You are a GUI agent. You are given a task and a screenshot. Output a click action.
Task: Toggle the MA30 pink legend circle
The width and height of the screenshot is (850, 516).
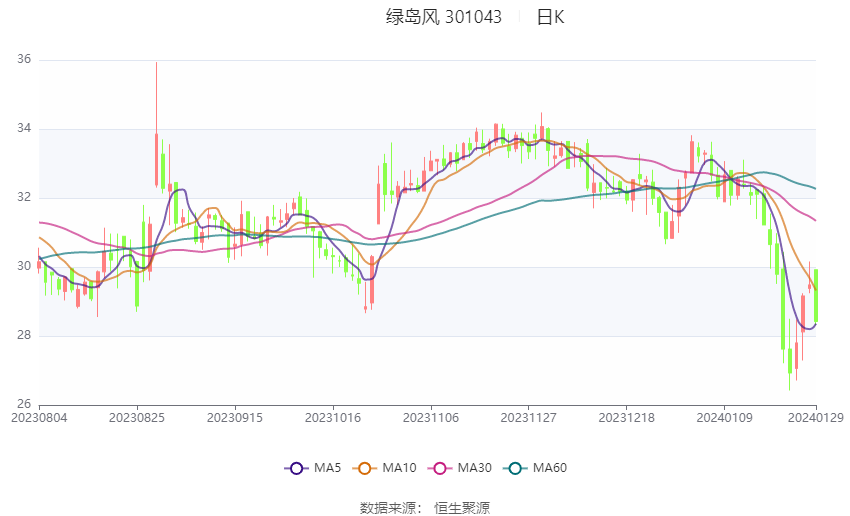click(440, 468)
